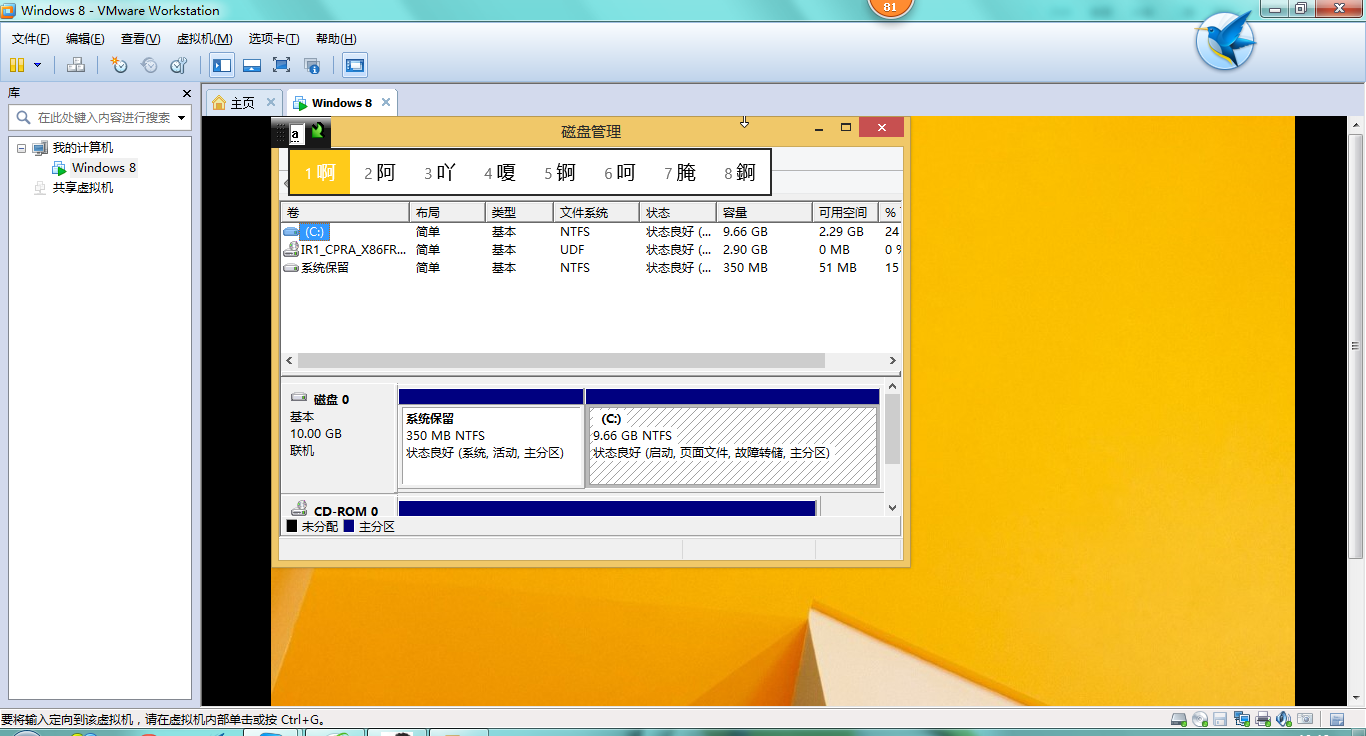Click the horizontal scrollbar thumb in volume list
The width and height of the screenshot is (1366, 736).
(x=561, y=361)
